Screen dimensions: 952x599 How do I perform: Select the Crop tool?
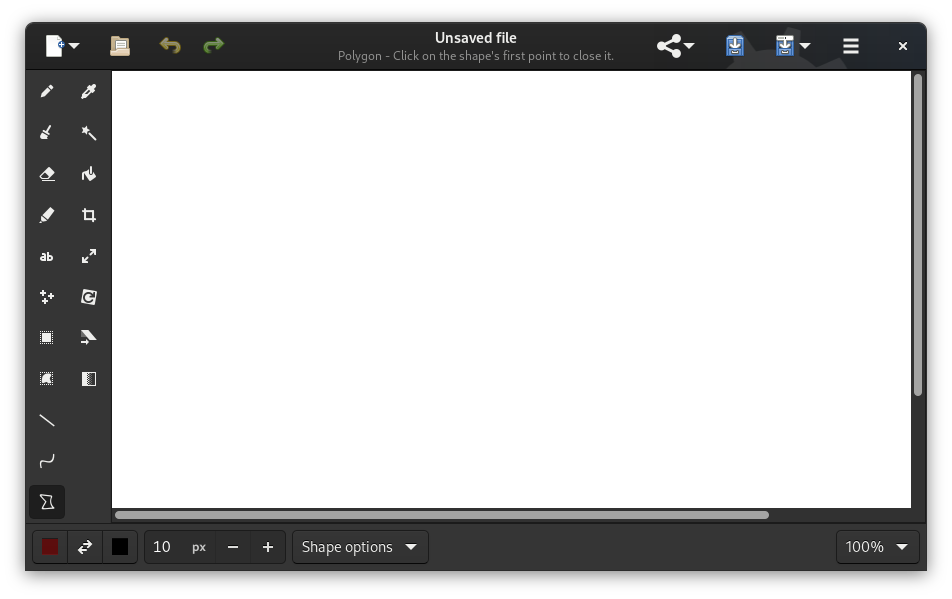point(89,215)
